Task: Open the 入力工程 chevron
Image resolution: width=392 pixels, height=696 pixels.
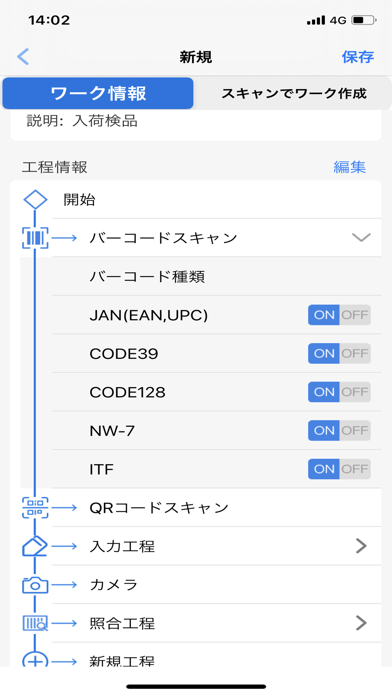Action: pyautogui.click(x=361, y=546)
